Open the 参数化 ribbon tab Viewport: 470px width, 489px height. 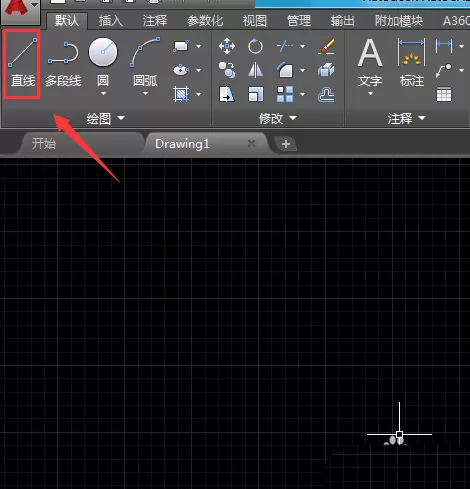205,21
